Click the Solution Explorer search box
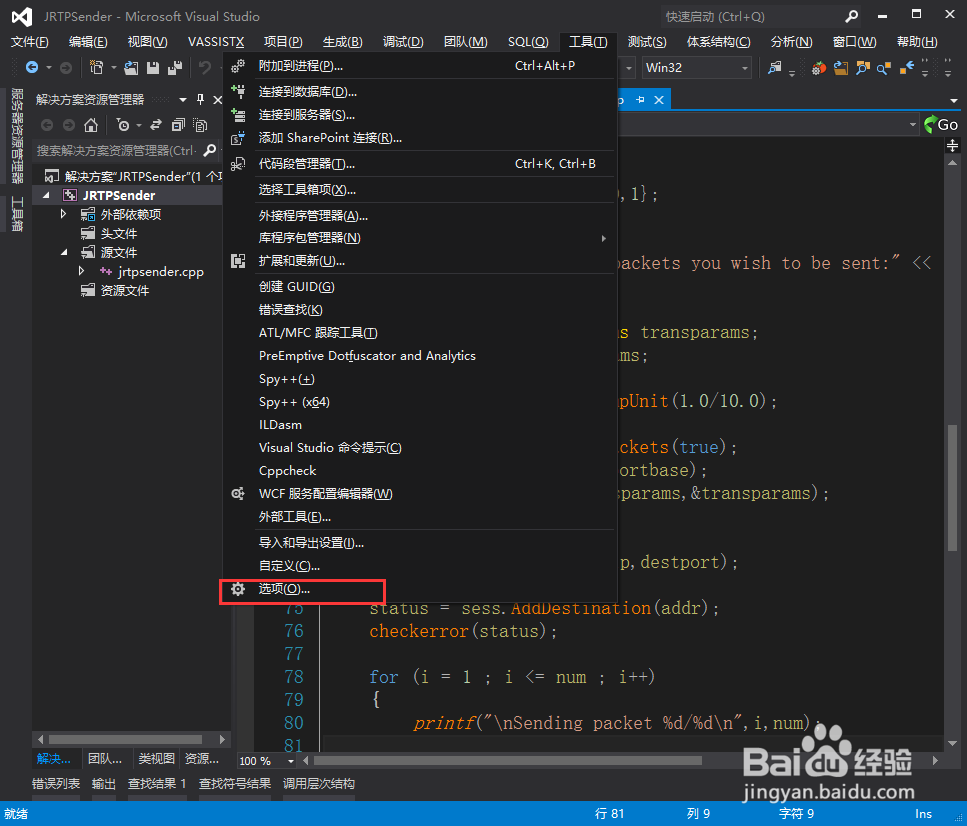 tap(120, 148)
